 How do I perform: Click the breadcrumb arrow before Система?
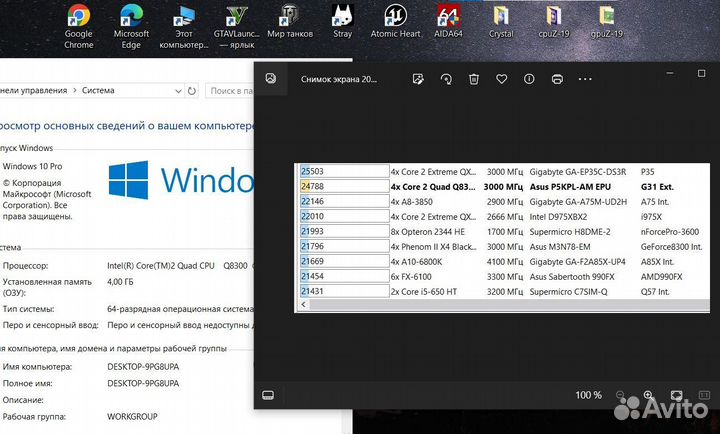[x=75, y=90]
